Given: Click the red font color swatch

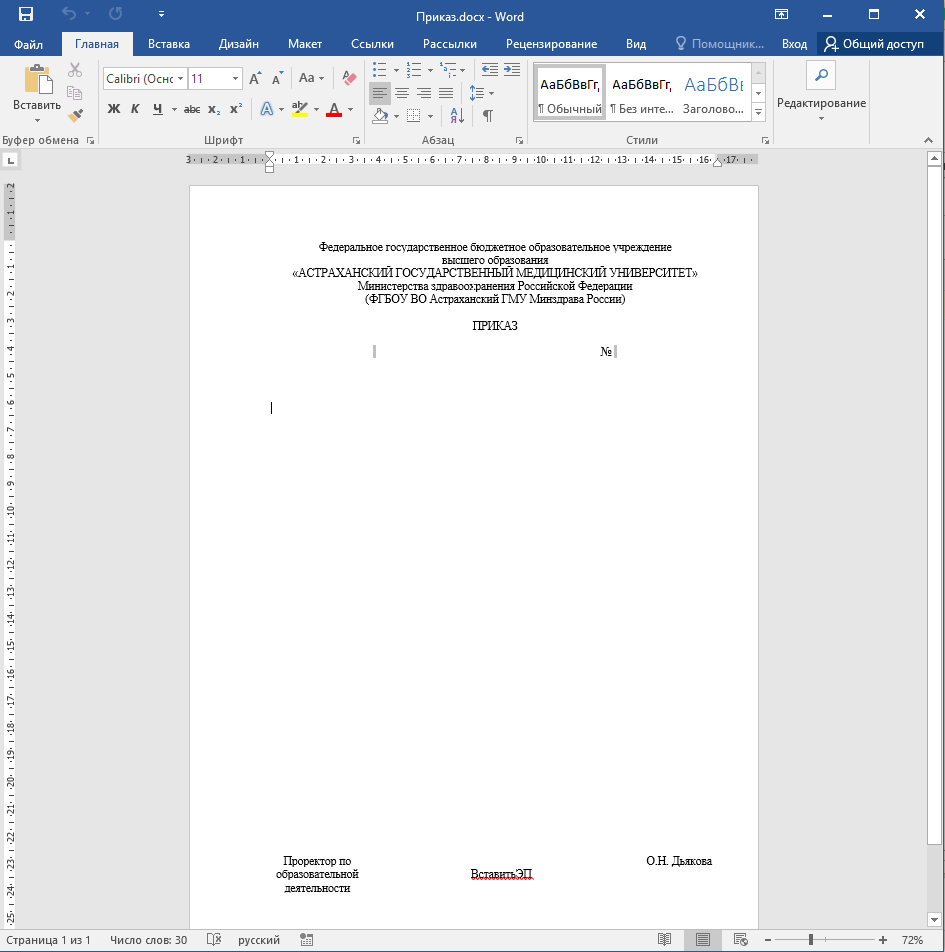Looking at the screenshot, I should pos(334,109).
